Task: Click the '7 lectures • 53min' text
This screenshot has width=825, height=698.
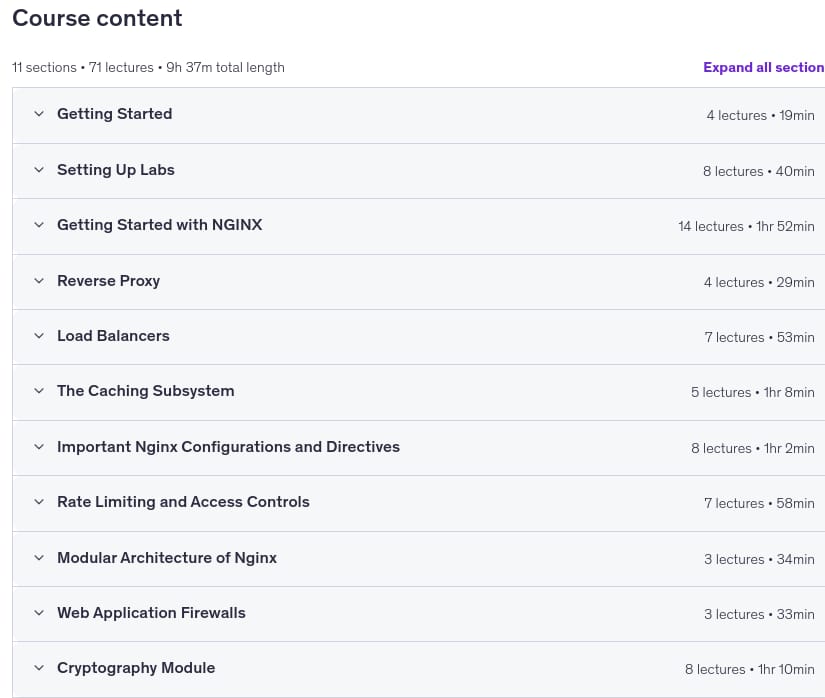Action: point(759,337)
